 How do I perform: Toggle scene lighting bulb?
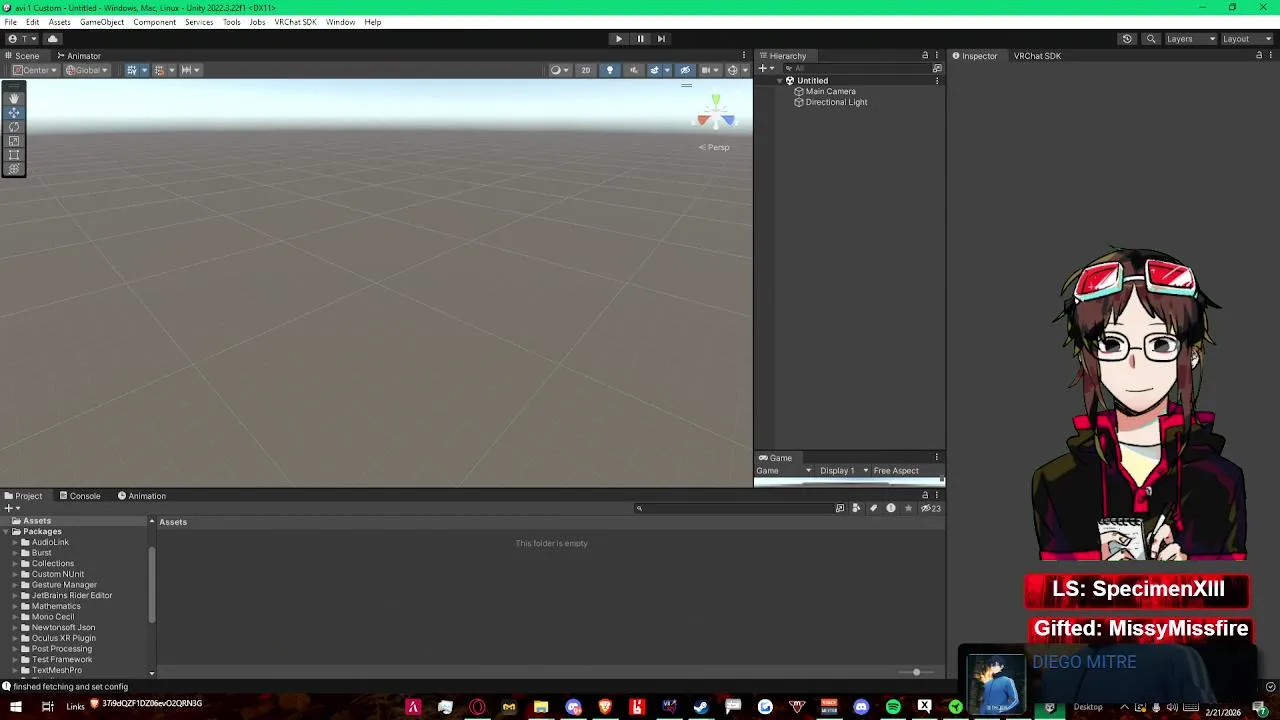coord(610,70)
